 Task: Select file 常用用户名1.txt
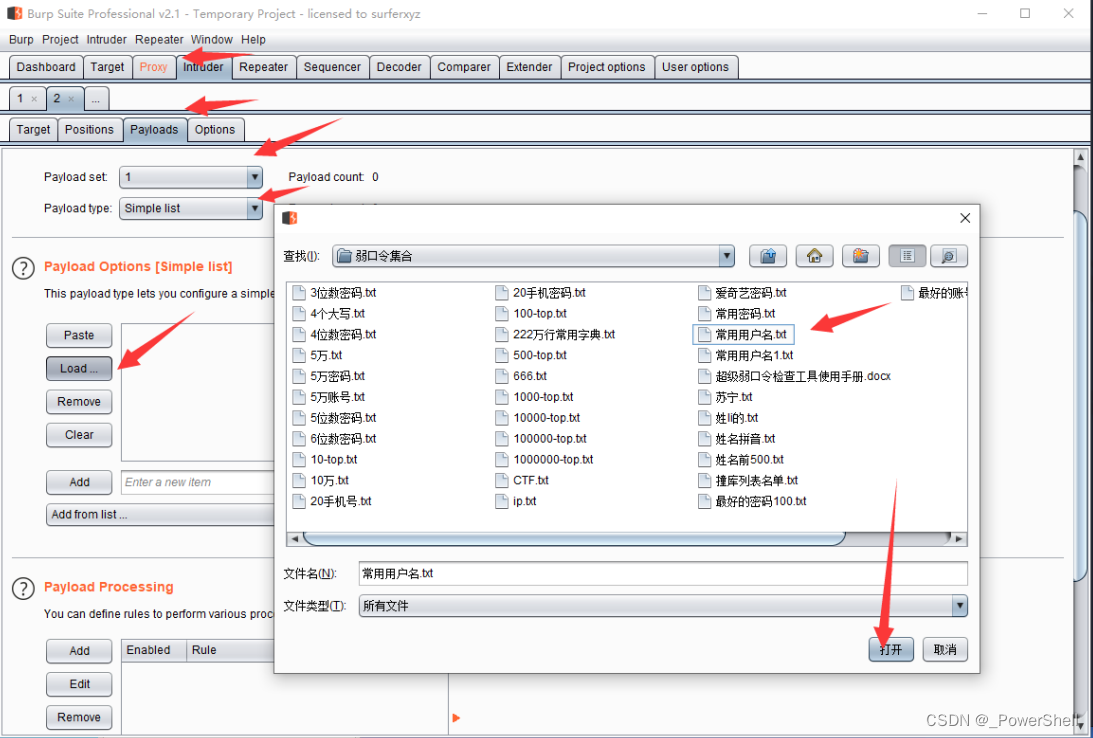coord(746,355)
